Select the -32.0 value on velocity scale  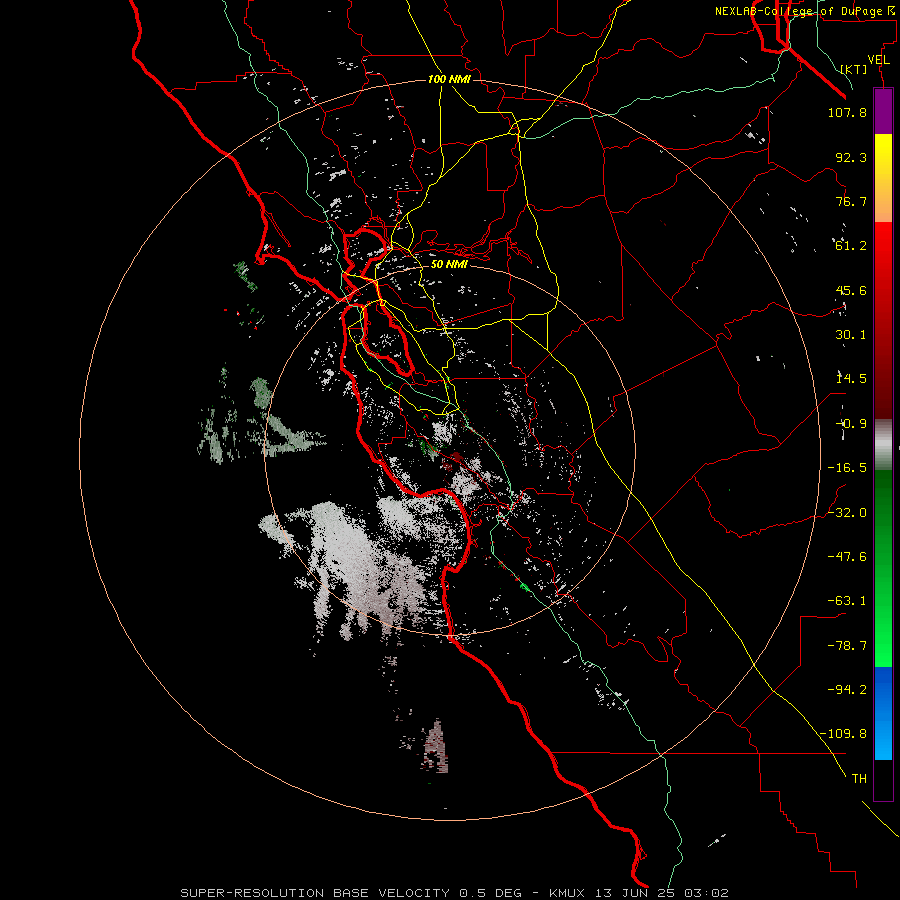(x=847, y=513)
